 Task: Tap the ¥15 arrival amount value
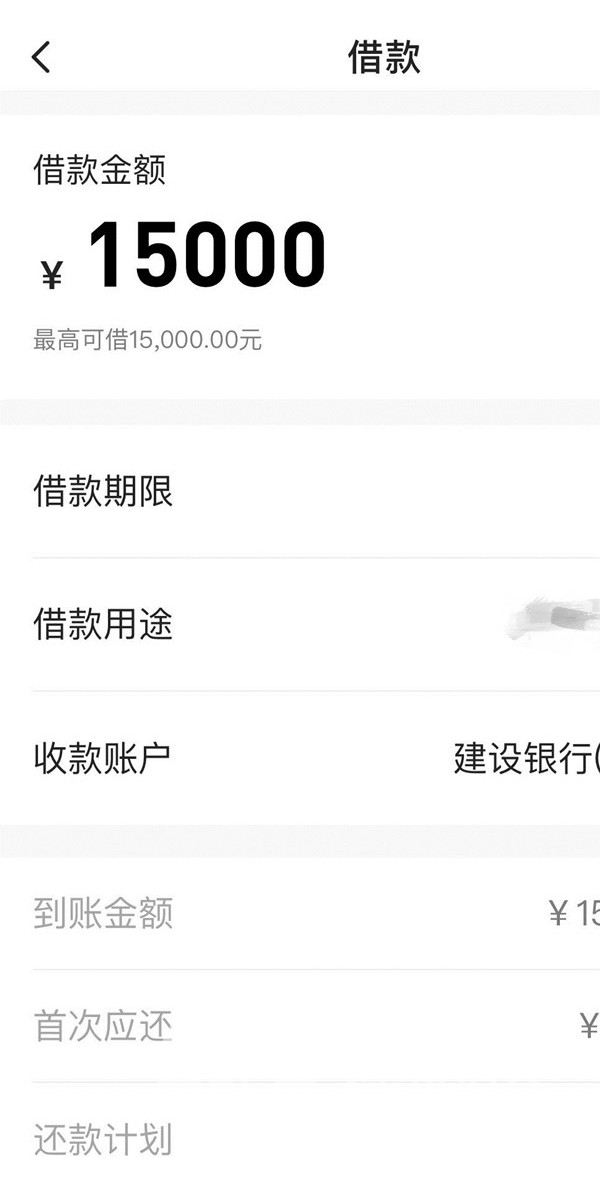(574, 914)
